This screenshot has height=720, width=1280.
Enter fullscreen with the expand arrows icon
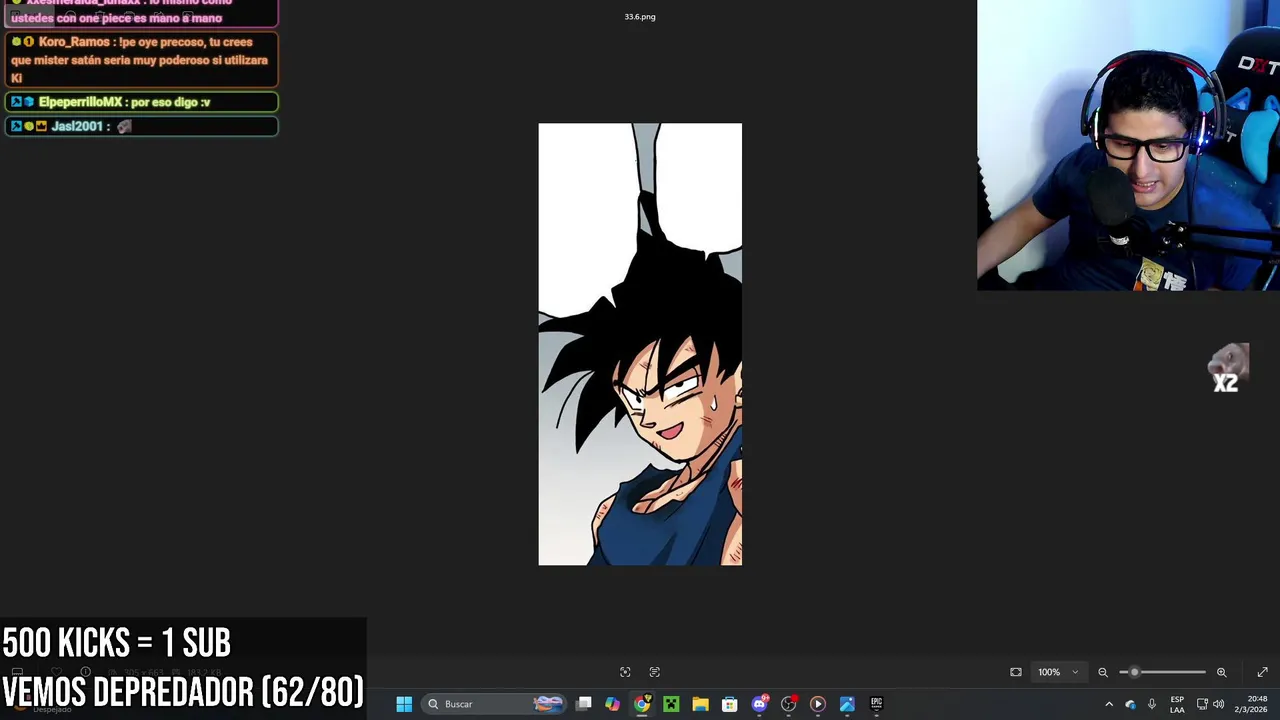(x=1262, y=672)
